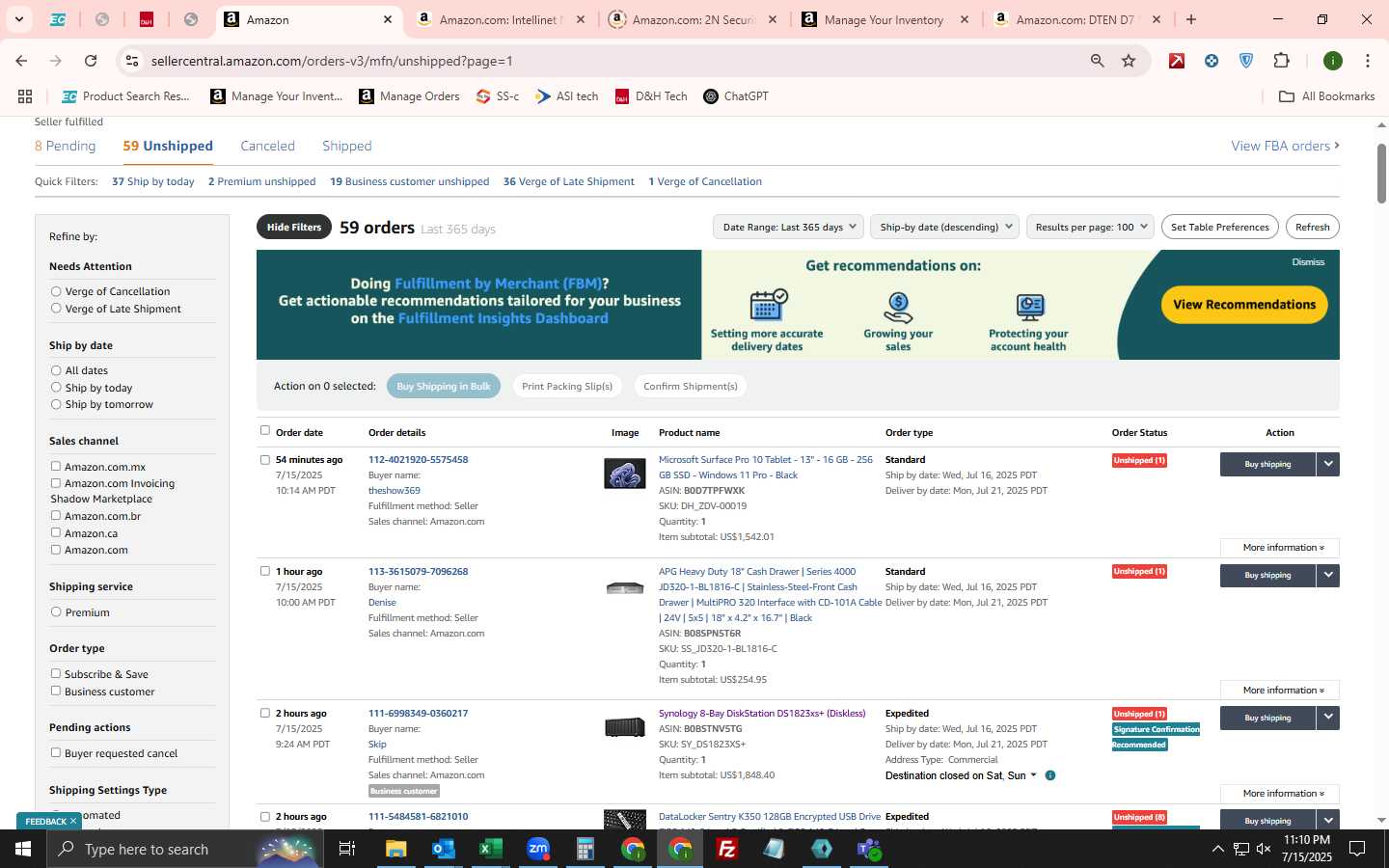The height and width of the screenshot is (868, 1389).
Task: Click the blue shield extension icon
Action: coord(1246,61)
